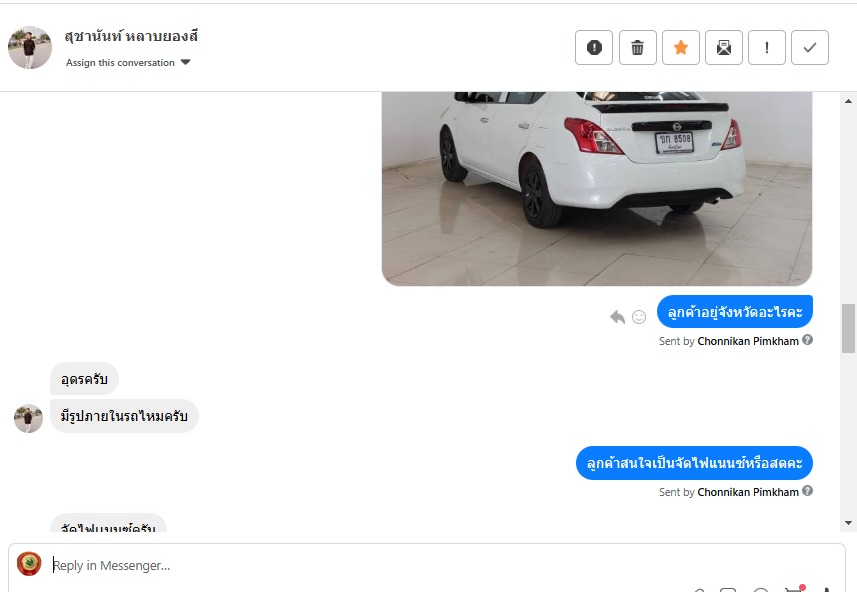Select the blue cash-or-finance question bubble
857x592 pixels.
pos(694,463)
